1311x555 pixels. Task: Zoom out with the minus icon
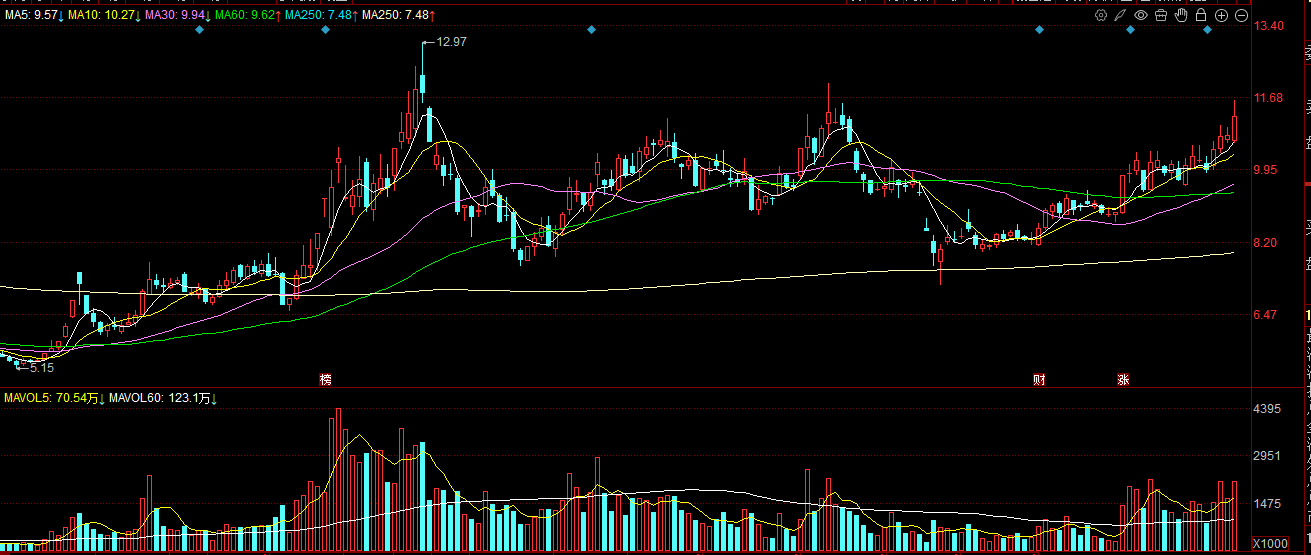click(x=1241, y=16)
